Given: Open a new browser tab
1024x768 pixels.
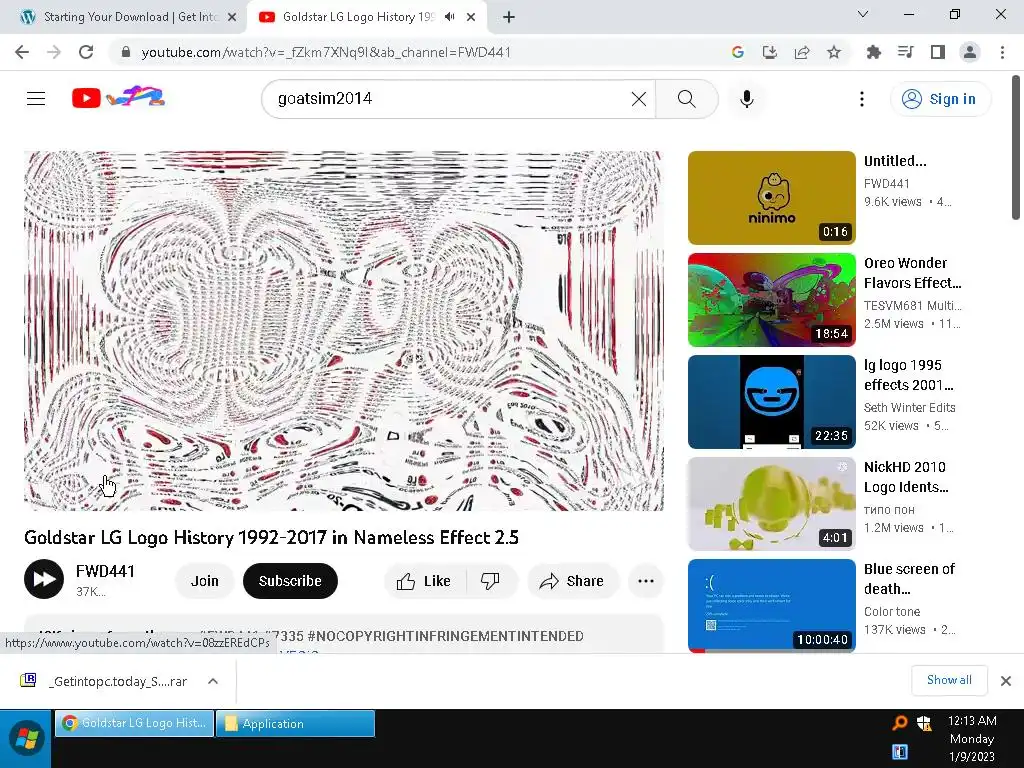Looking at the screenshot, I should pos(509,17).
